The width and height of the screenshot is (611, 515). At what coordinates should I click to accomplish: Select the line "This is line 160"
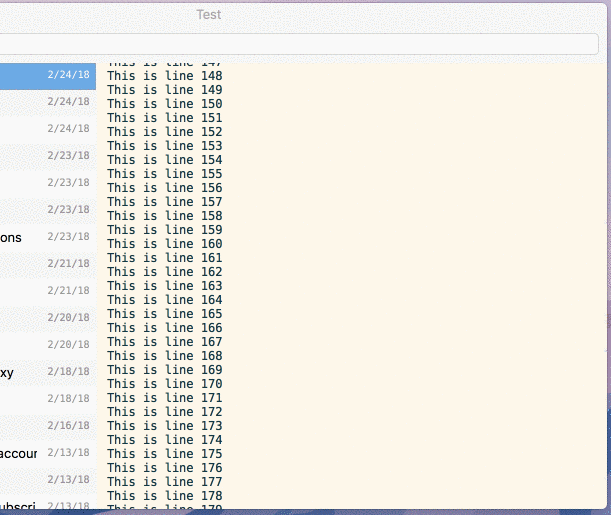tap(165, 244)
